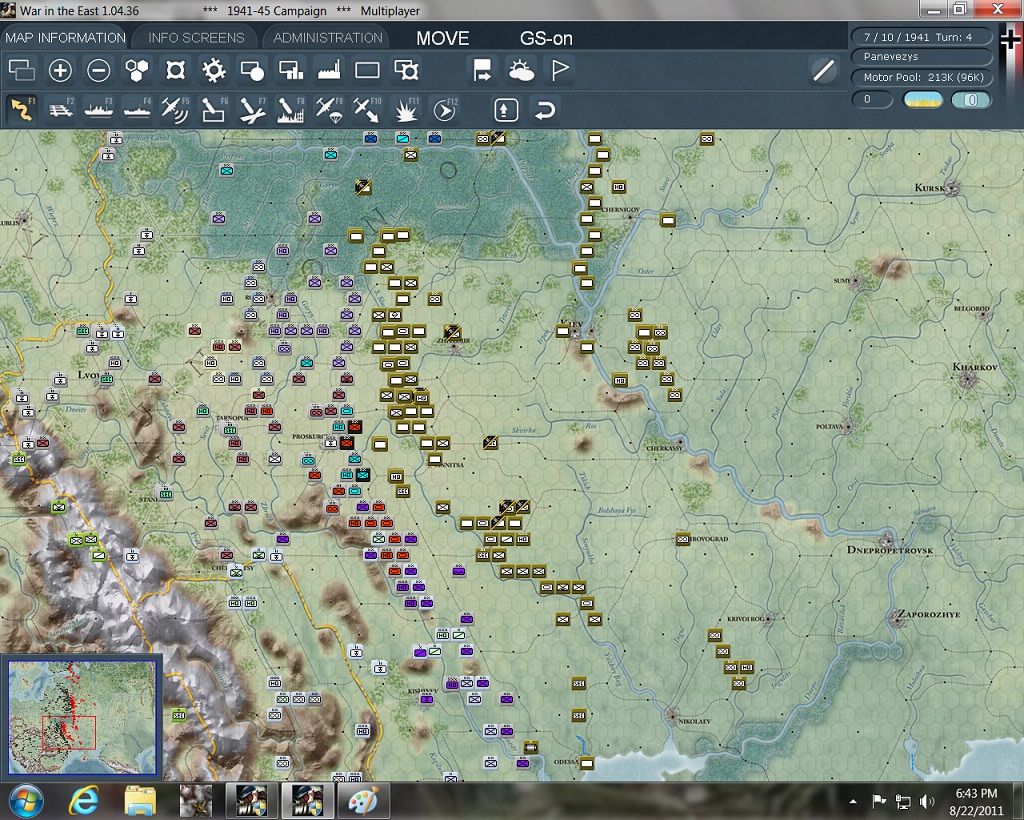Open the Windows Start button

[x=26, y=801]
